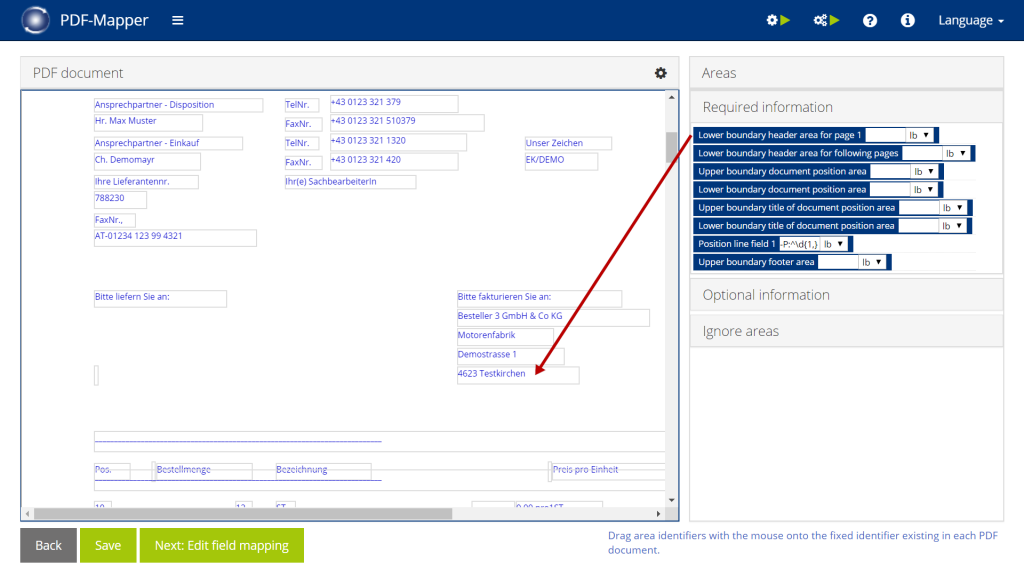Click input of Lower boundary document position area
Viewport: 1024px width, 576px height.
(890, 190)
